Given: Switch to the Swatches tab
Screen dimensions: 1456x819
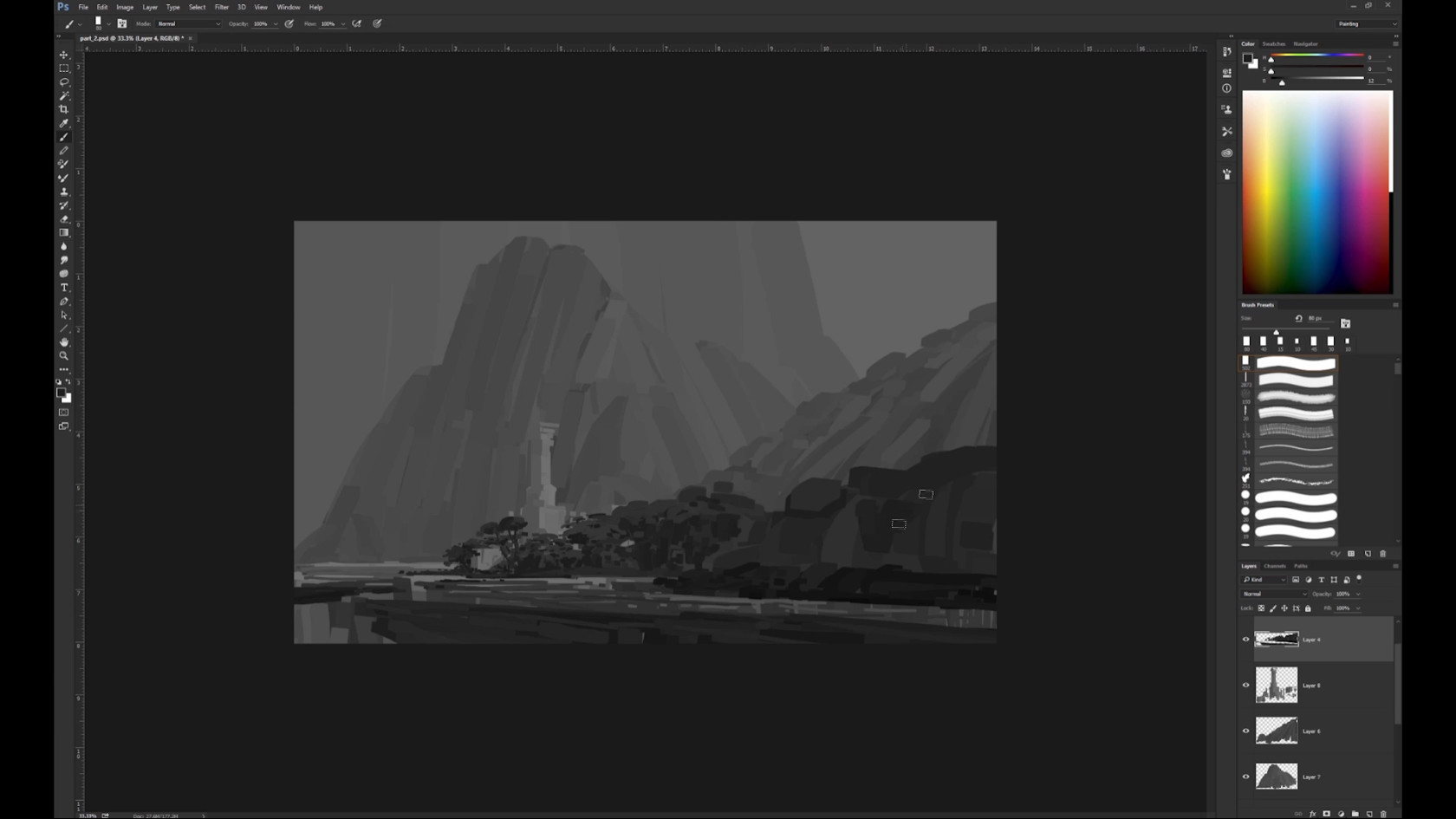Looking at the screenshot, I should (1273, 44).
